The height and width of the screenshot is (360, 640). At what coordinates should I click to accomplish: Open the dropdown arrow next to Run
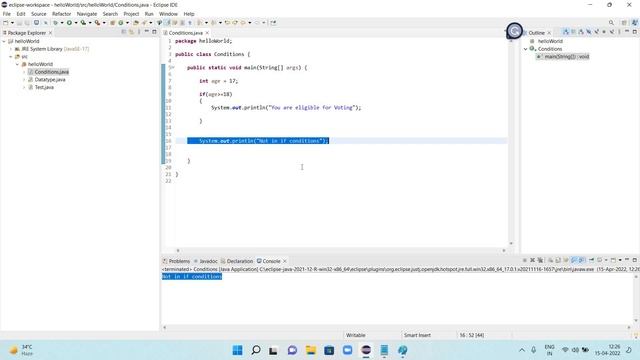(x=76, y=23)
